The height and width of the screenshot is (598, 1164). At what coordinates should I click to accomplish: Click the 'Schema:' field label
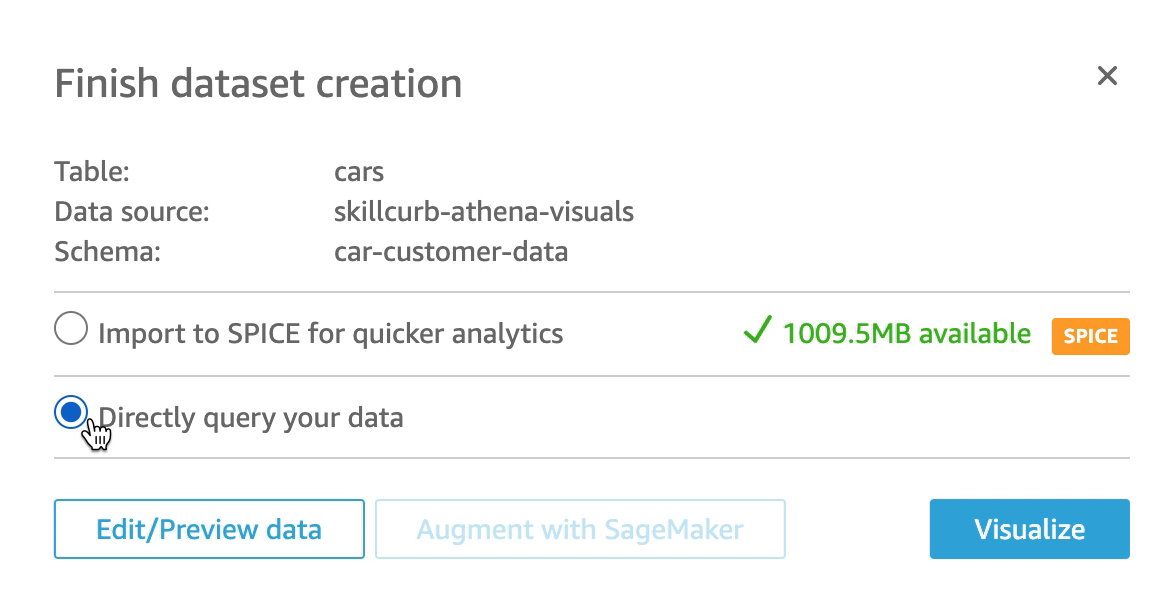(108, 251)
